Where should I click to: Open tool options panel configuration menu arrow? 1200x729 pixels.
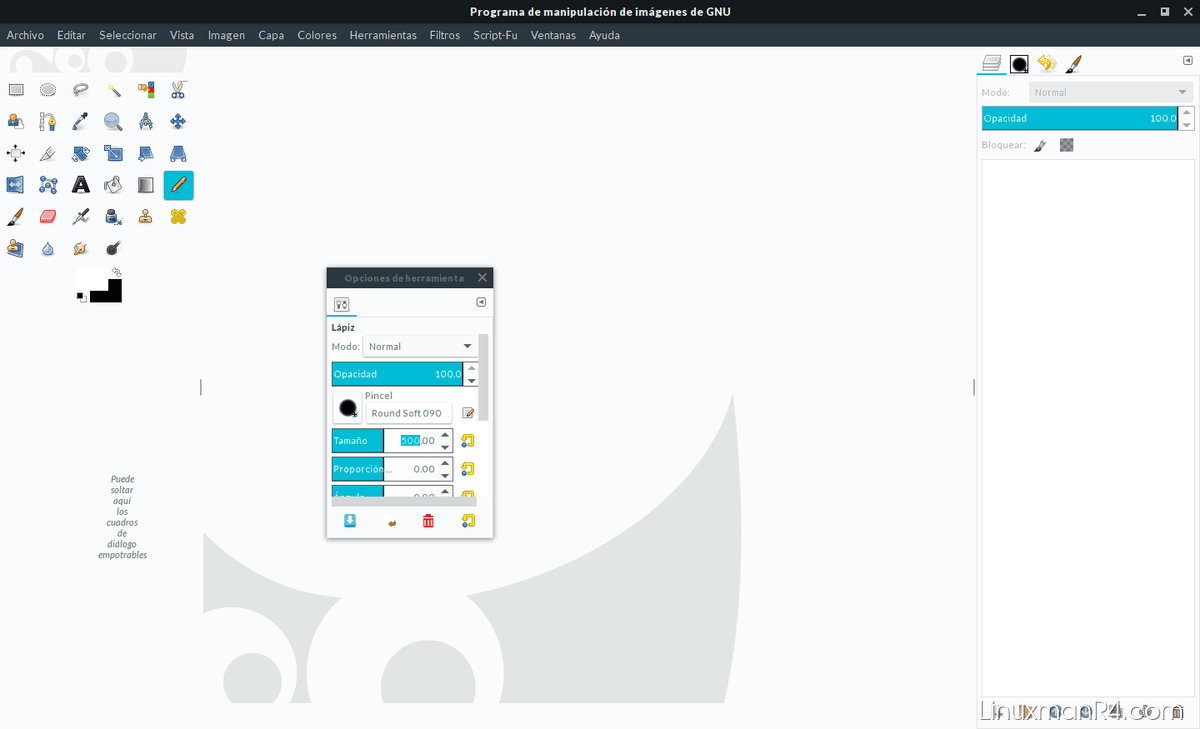click(481, 303)
